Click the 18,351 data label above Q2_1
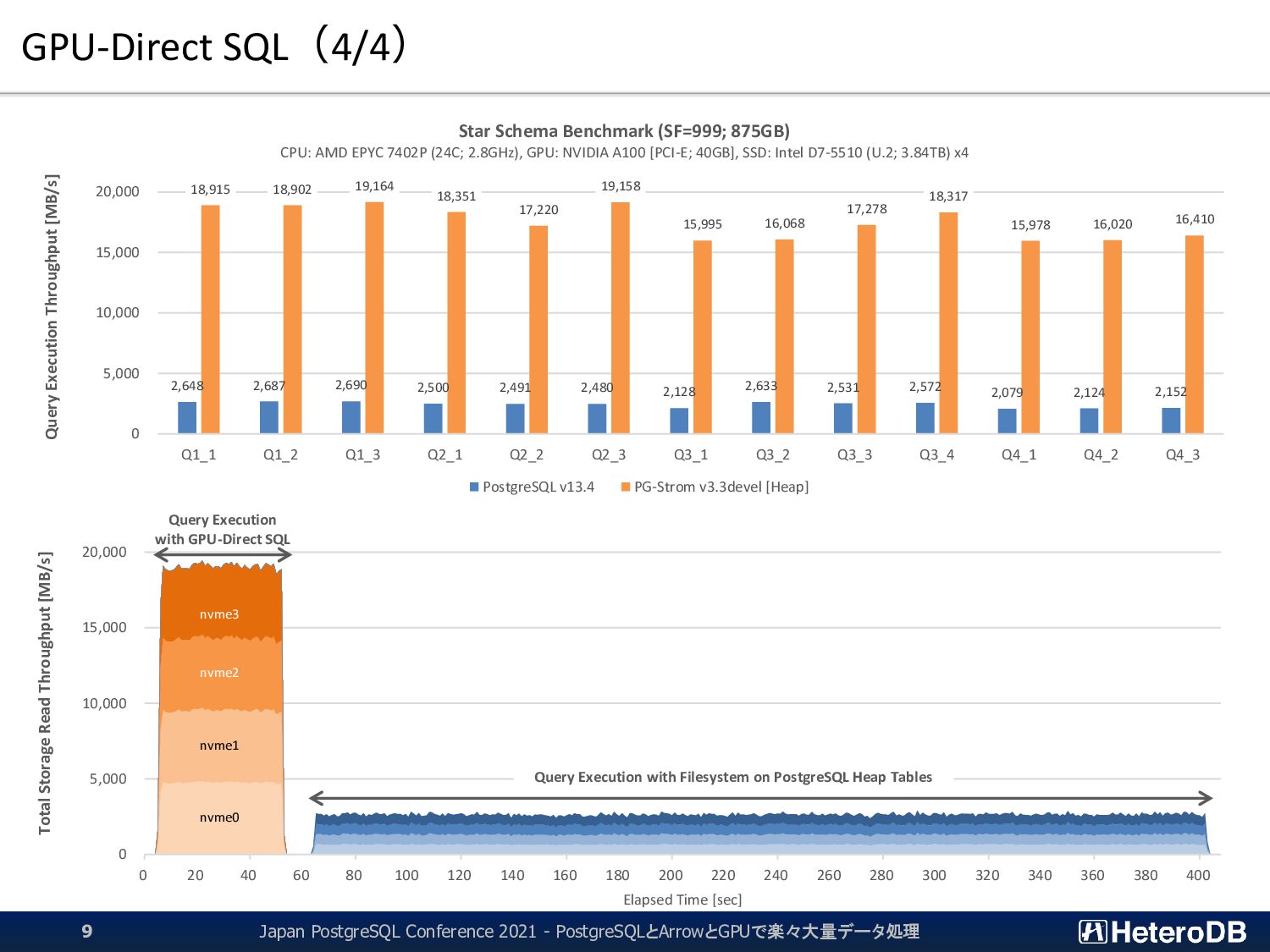 [456, 196]
